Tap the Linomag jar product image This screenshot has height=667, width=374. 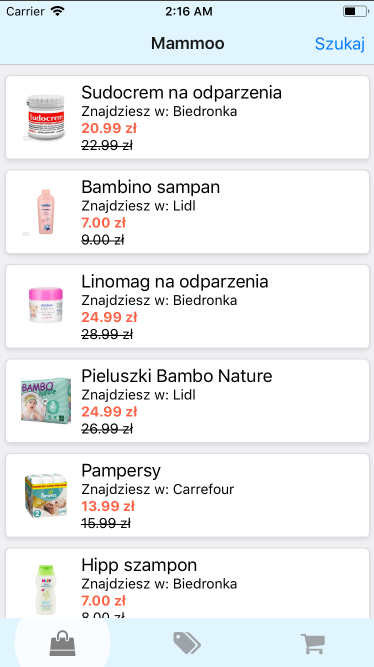46,305
